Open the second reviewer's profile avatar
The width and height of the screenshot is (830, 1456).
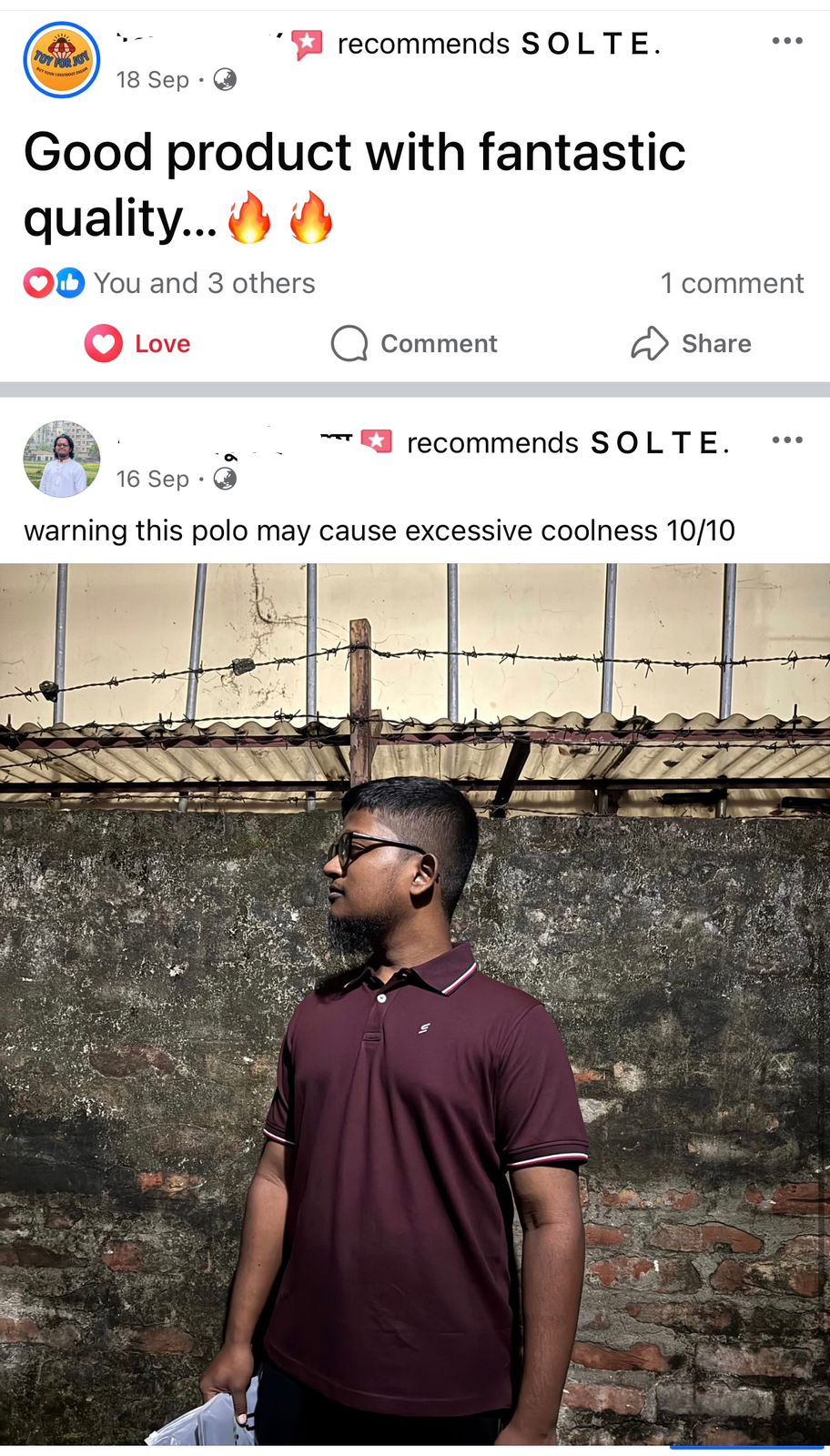click(61, 459)
